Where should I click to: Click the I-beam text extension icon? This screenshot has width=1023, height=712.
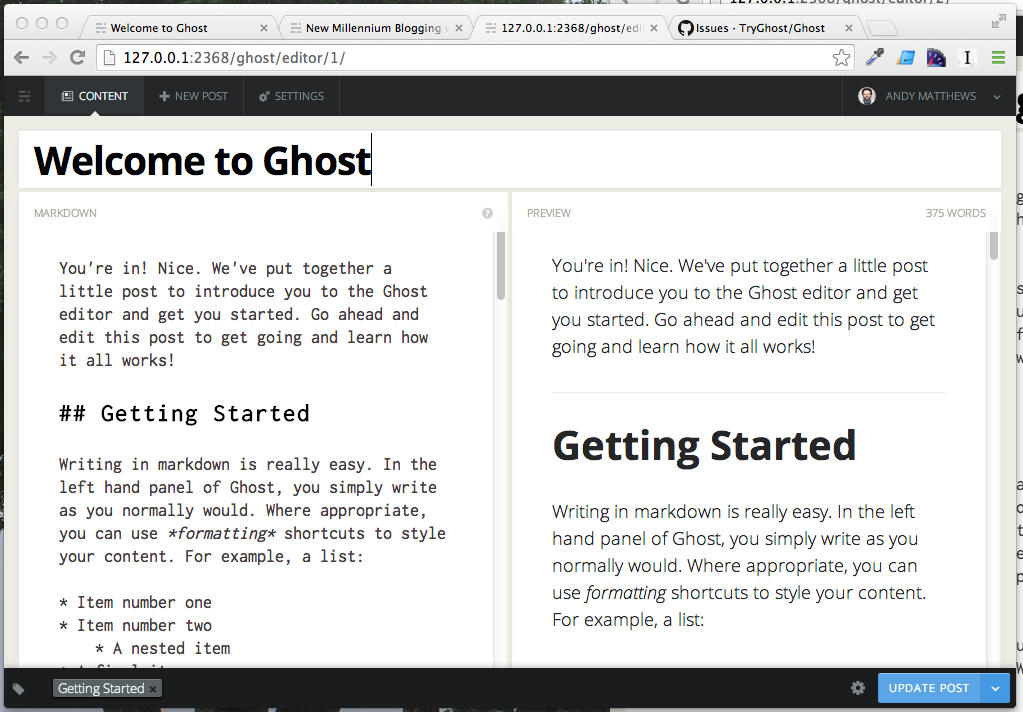[x=967, y=57]
